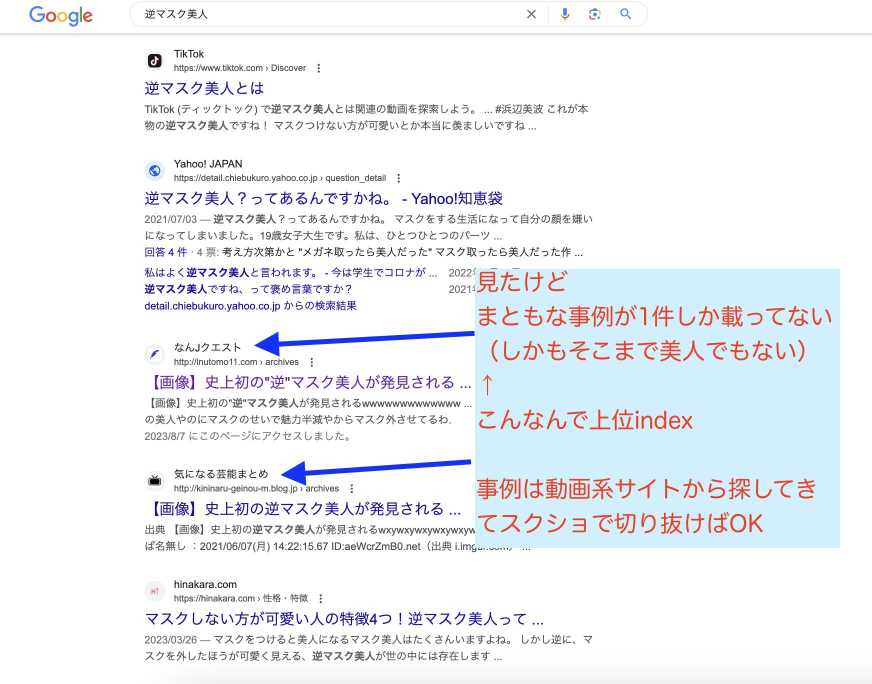Open the three-dot menu for the 気になる芸能まとめ result
The image size is (872, 684).
coord(351,488)
